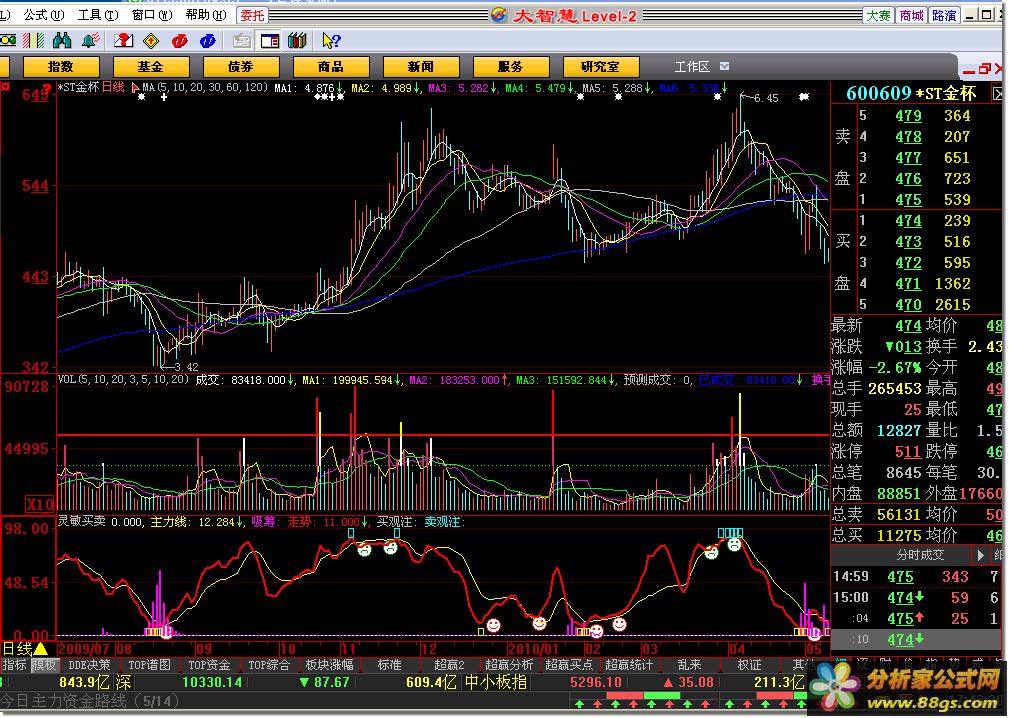Open the 帮助(H) menu

coord(206,14)
